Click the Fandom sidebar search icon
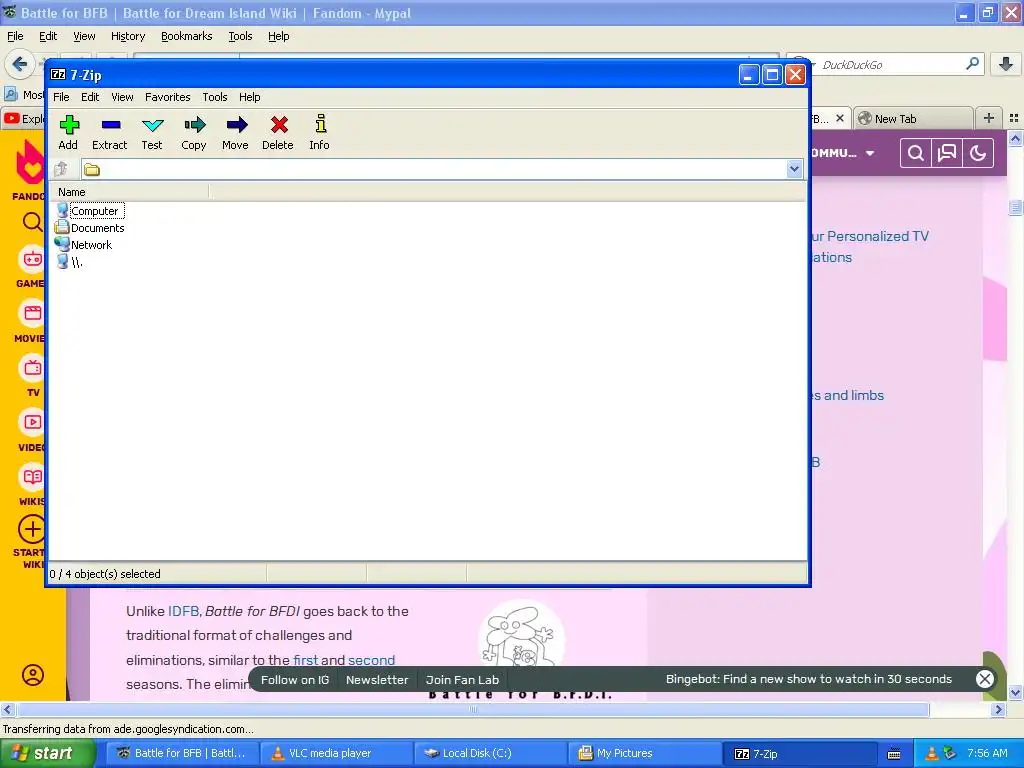The width and height of the screenshot is (1024, 768). pyautogui.click(x=32, y=222)
